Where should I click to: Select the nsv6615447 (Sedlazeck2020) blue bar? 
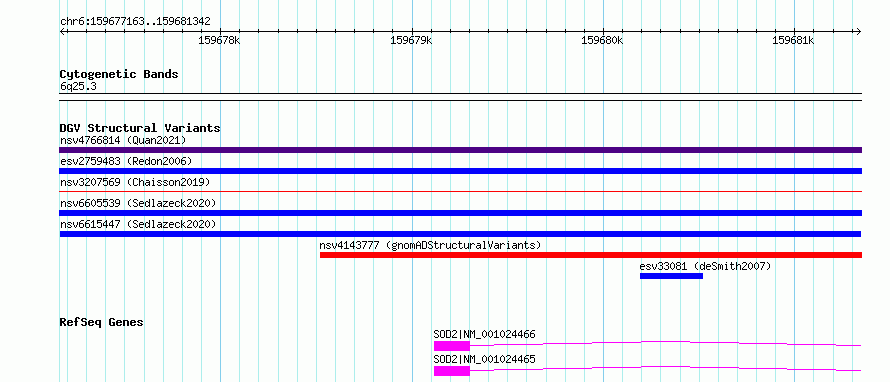point(460,234)
